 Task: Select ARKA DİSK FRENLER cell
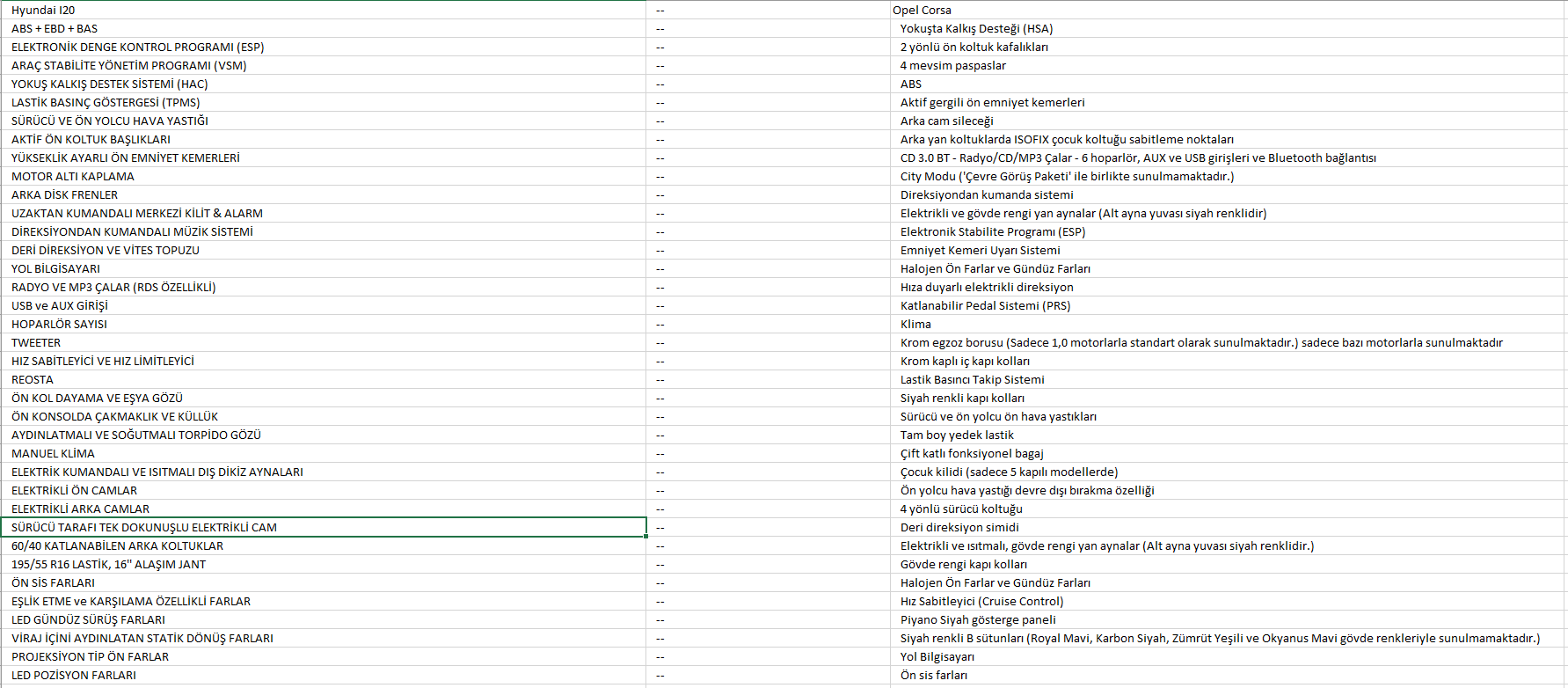[x=324, y=194]
